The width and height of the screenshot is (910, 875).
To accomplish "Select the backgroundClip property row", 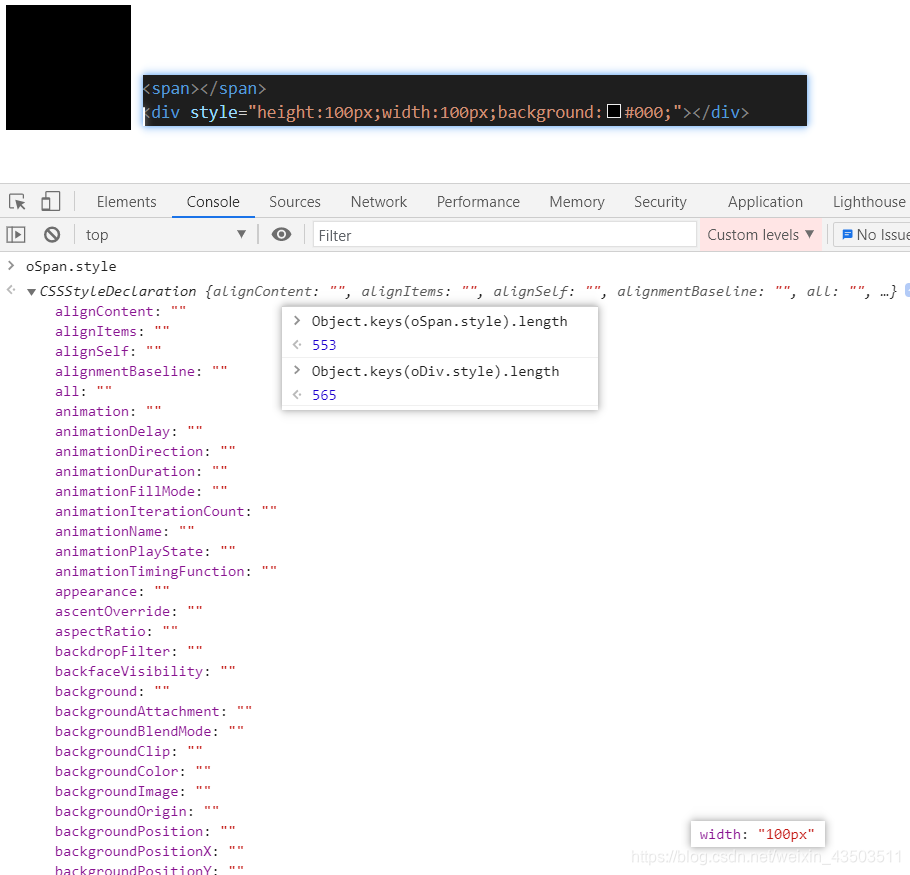I will [129, 751].
